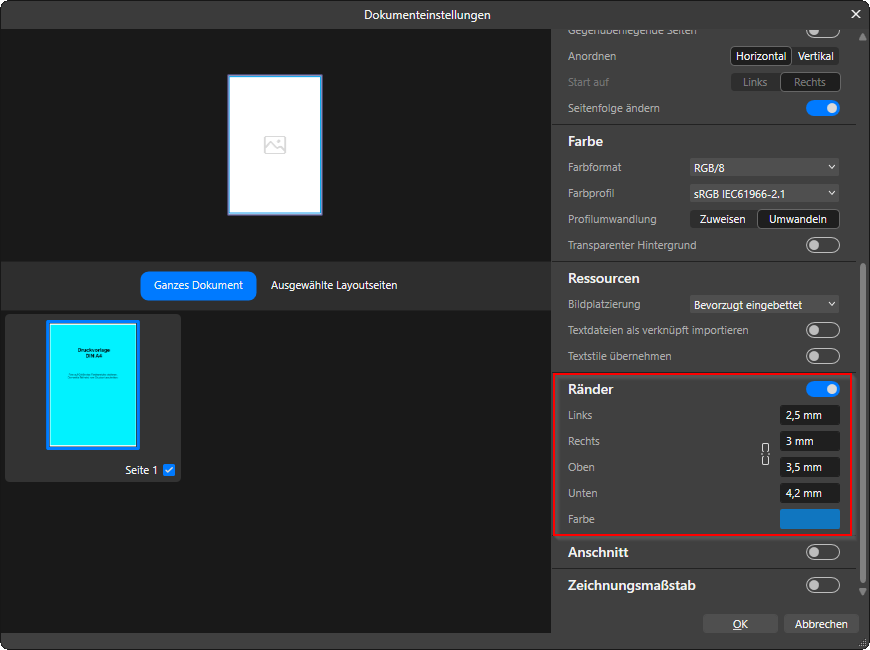This screenshot has height=650, width=870.
Task: Disable the Ränder switch
Action: (823, 389)
